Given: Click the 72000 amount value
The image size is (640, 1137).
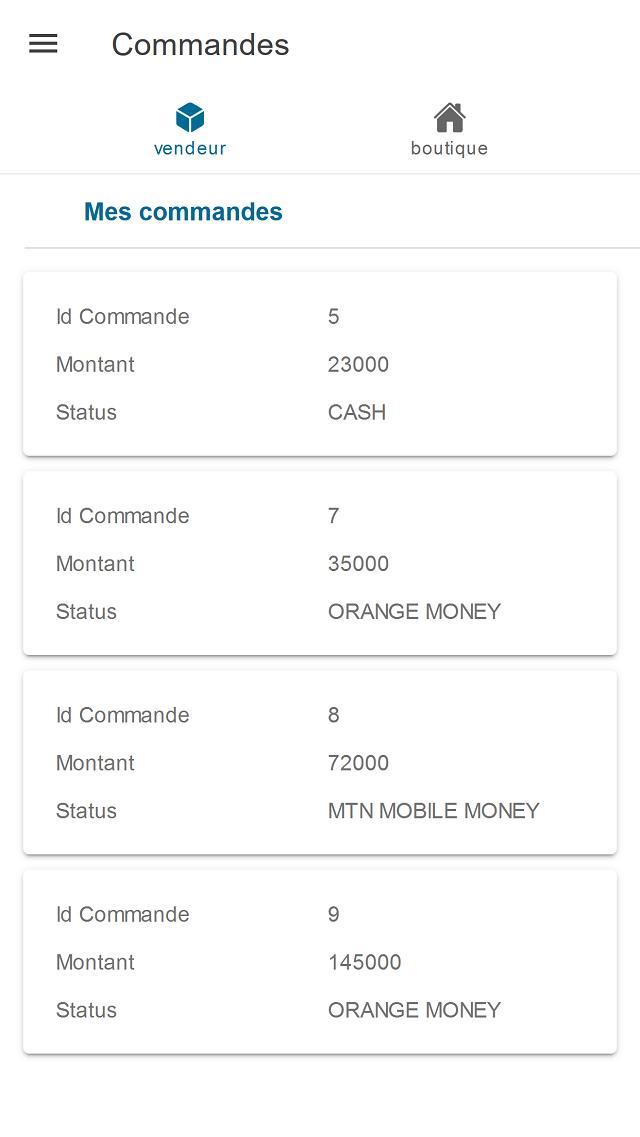Looking at the screenshot, I should pyautogui.click(x=358, y=763).
